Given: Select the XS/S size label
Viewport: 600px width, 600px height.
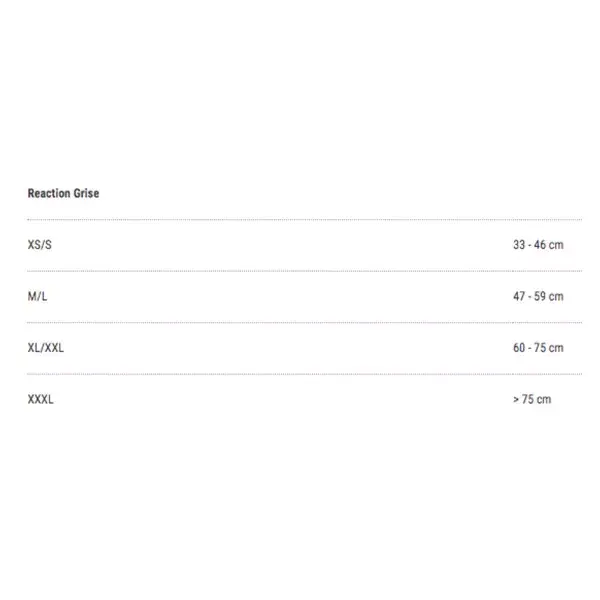Looking at the screenshot, I should coord(39,245).
